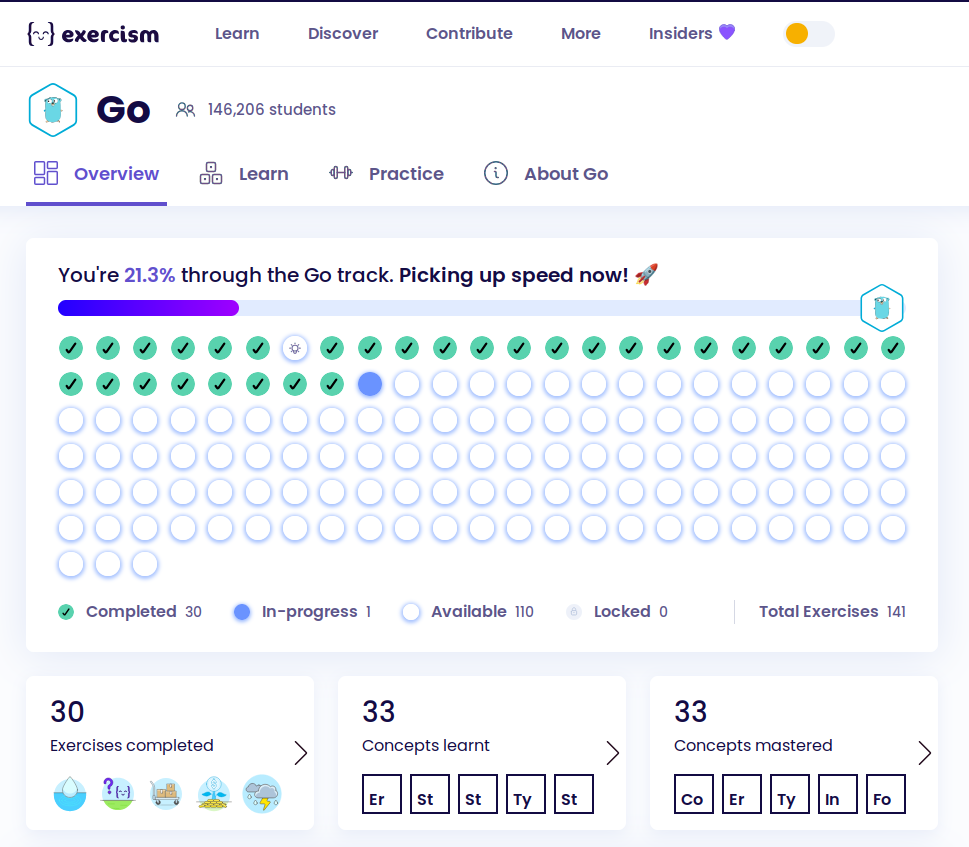Click the water droplet exercise icon
This screenshot has height=847, width=969.
pos(69,793)
